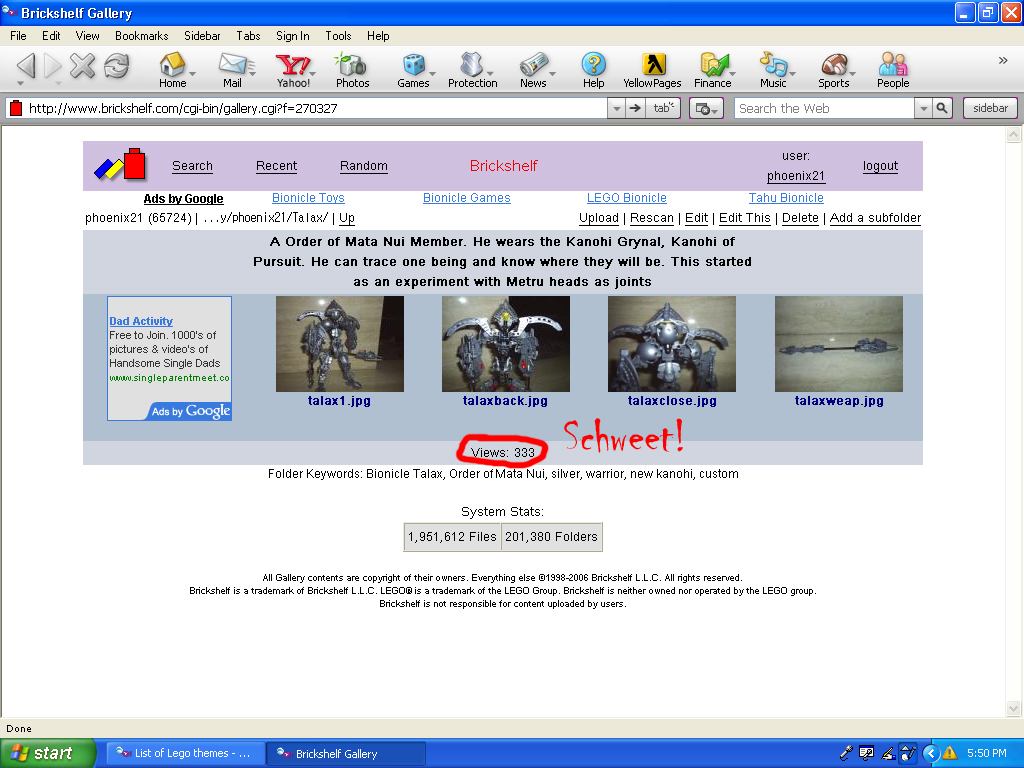Go back with the Back arrow

coord(26,65)
